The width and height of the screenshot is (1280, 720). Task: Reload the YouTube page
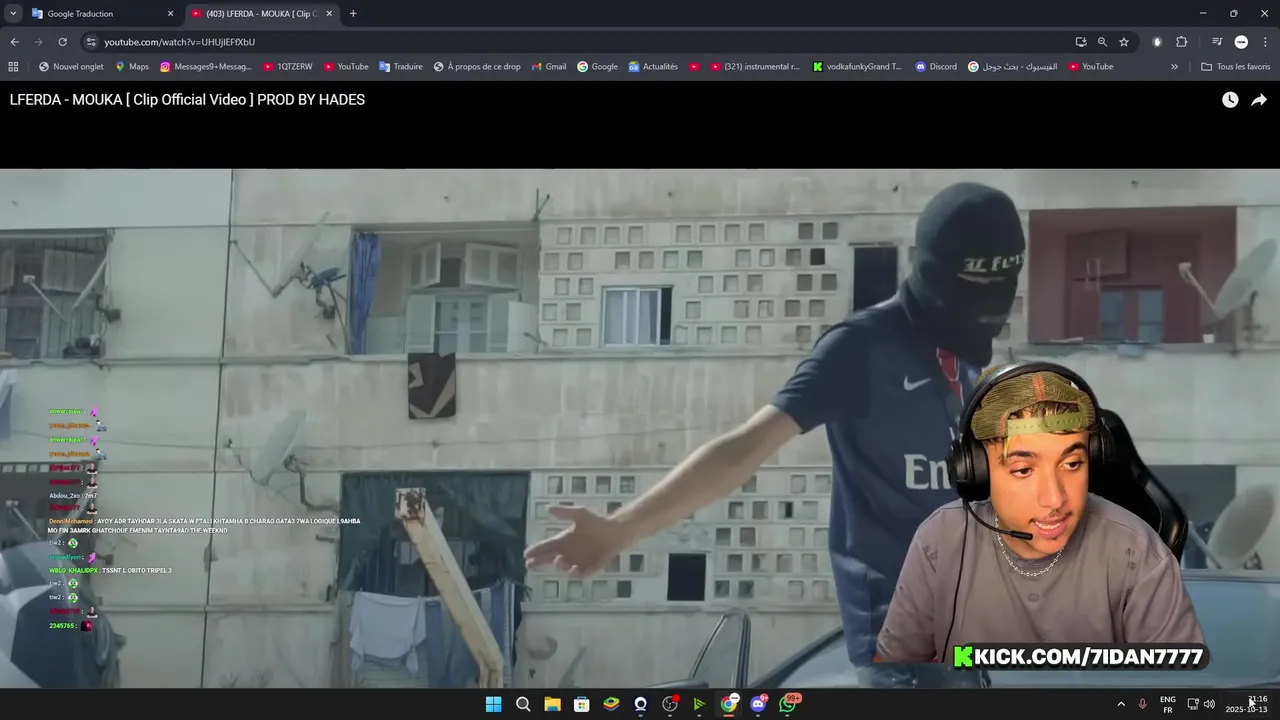[x=62, y=42]
